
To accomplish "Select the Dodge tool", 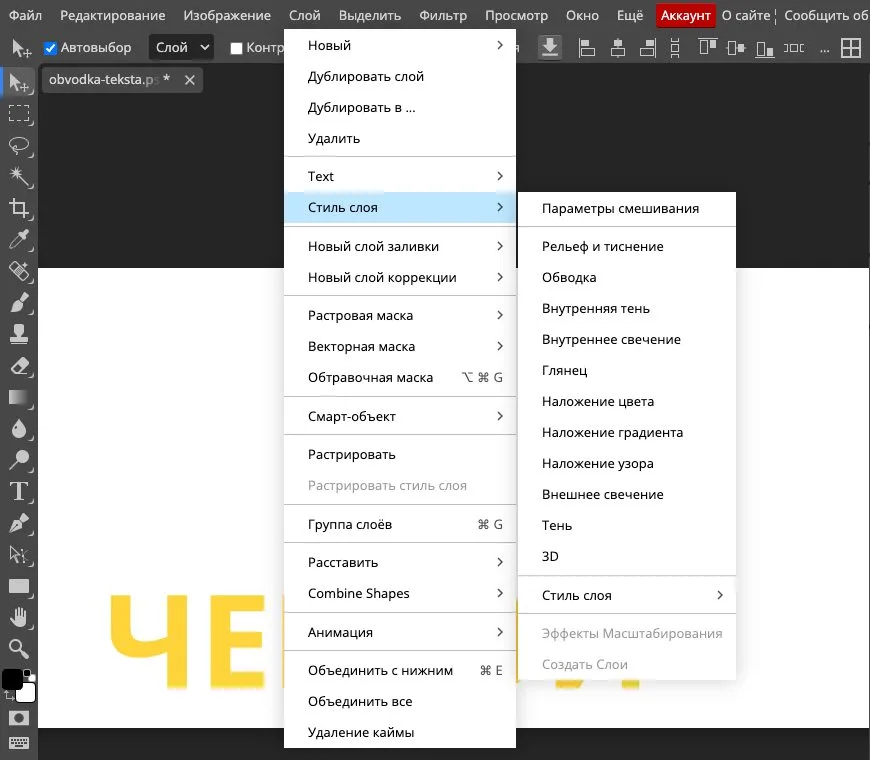I will click(19, 460).
